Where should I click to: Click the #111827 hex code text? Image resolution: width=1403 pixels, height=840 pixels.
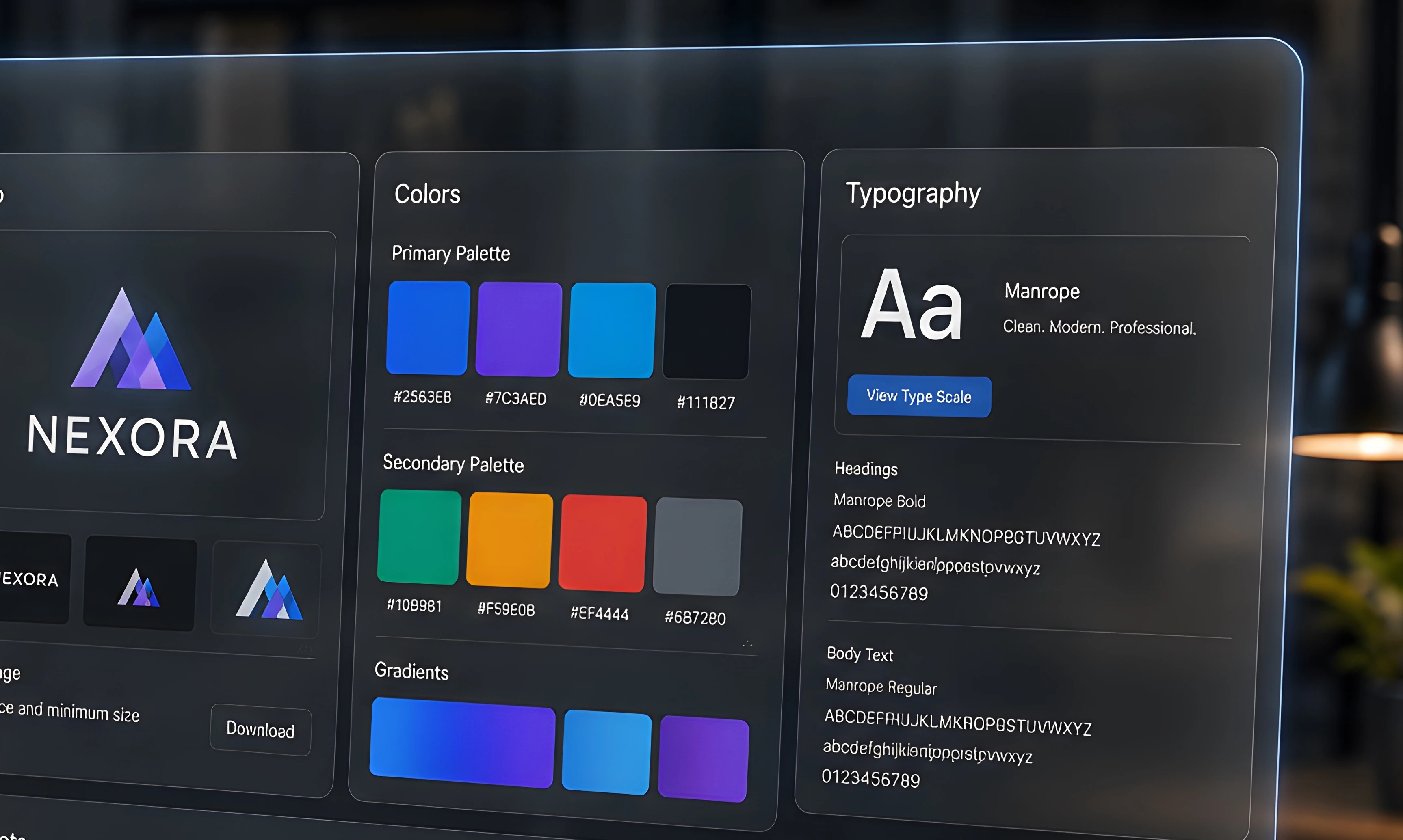click(706, 402)
